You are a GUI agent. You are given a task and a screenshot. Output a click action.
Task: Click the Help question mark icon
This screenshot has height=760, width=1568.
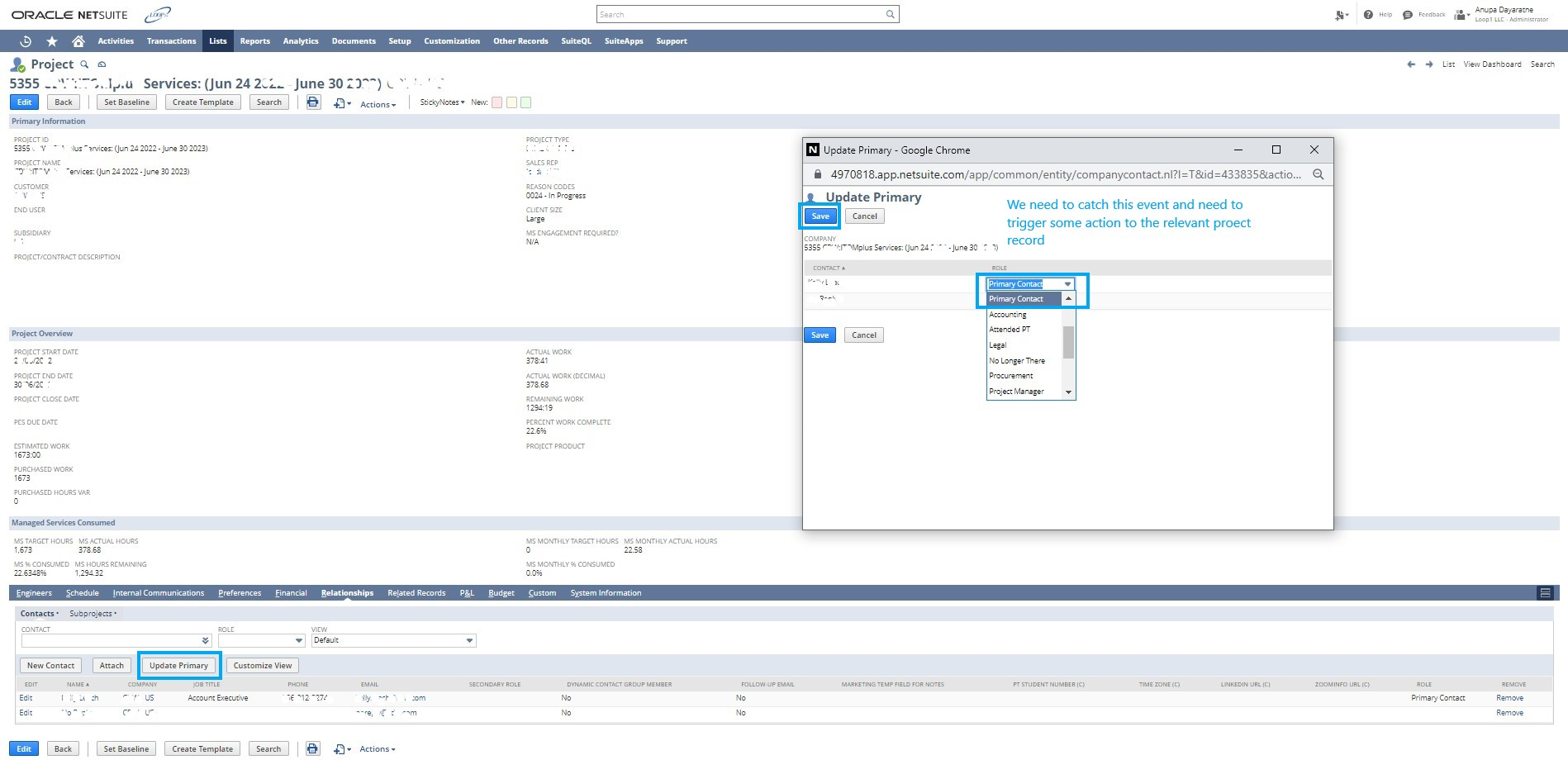pyautogui.click(x=1368, y=15)
